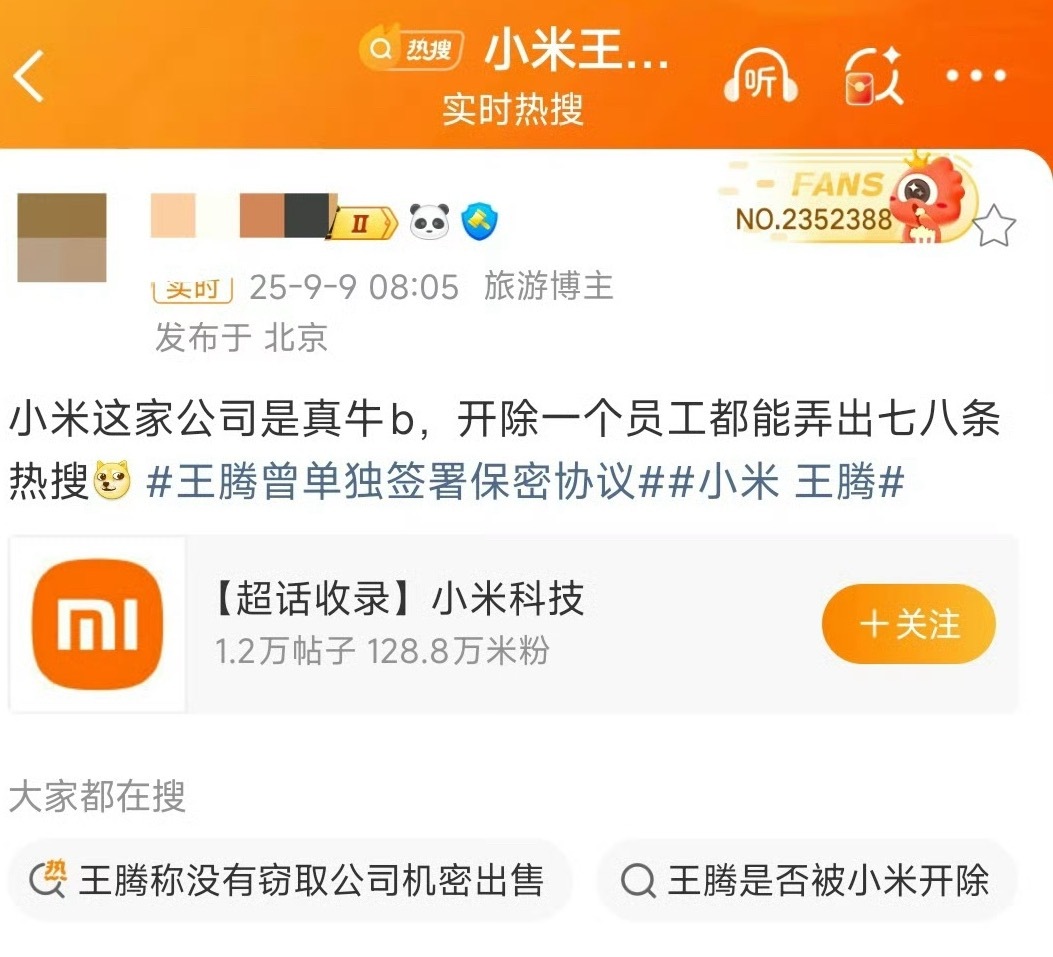Follow 小米科技 super topic with +关注
The height and width of the screenshot is (957, 1053).
coord(908,624)
